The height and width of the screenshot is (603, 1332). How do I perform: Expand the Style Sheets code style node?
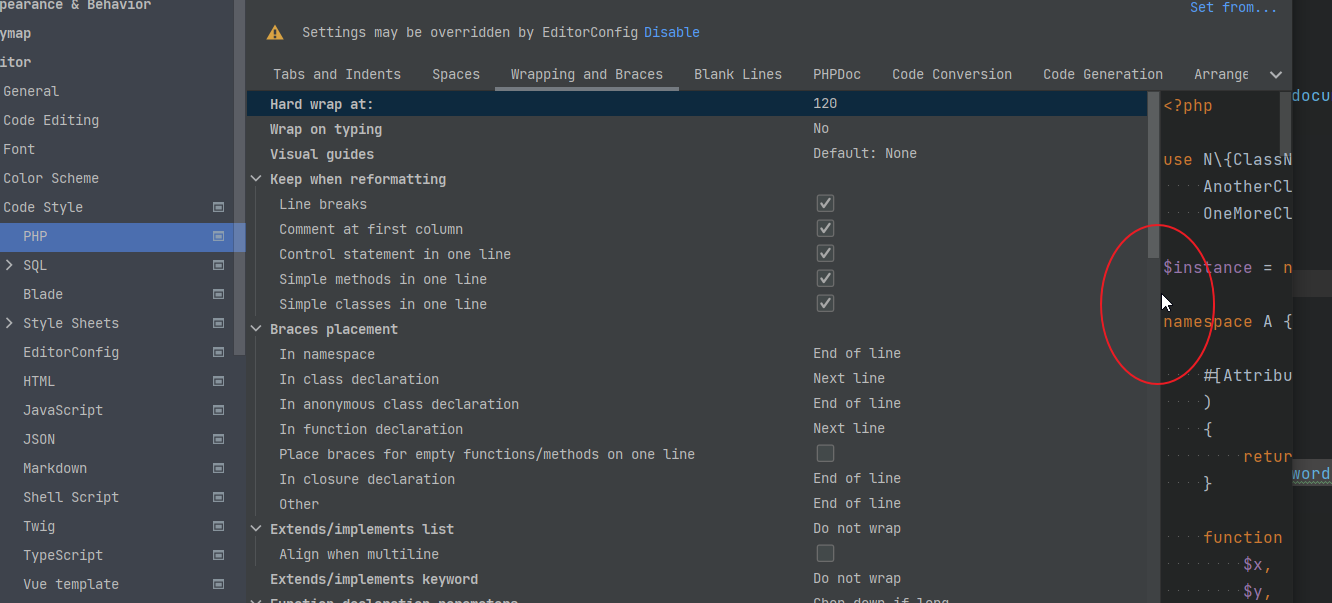tap(10, 323)
